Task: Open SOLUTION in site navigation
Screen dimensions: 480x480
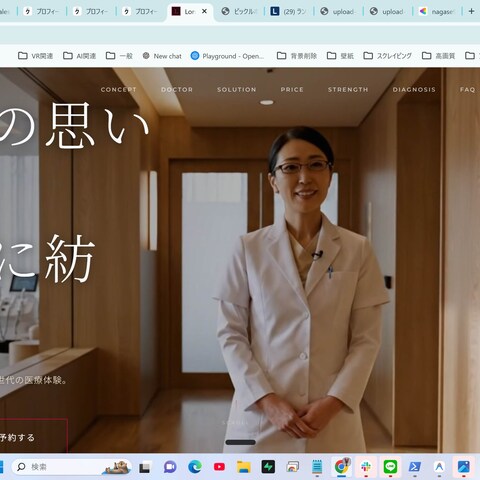Action: click(237, 89)
